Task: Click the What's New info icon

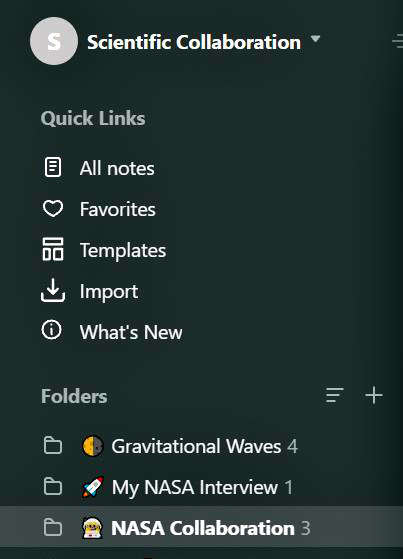Action: 52,330
